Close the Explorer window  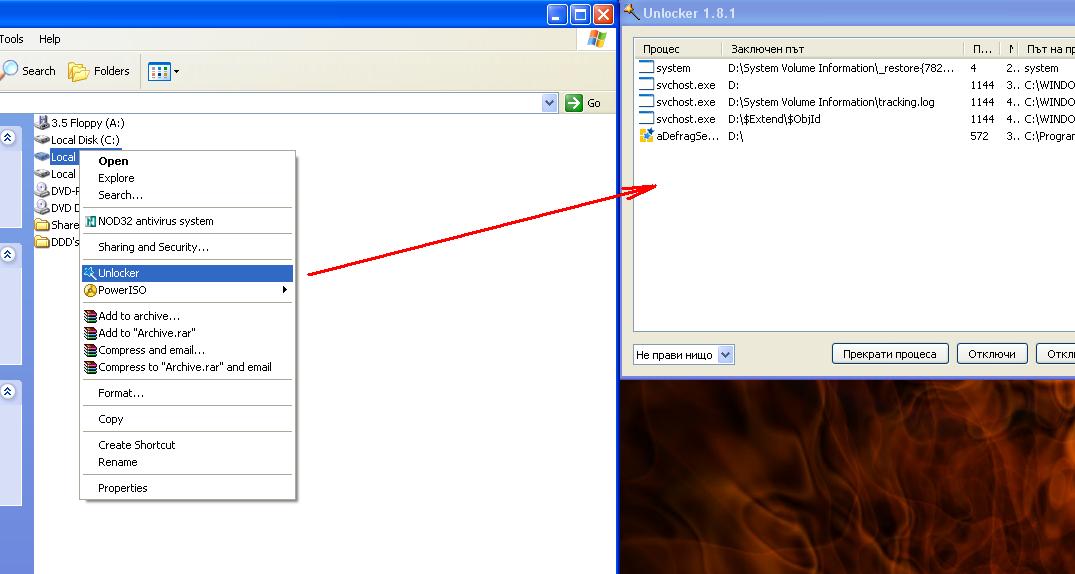click(603, 14)
